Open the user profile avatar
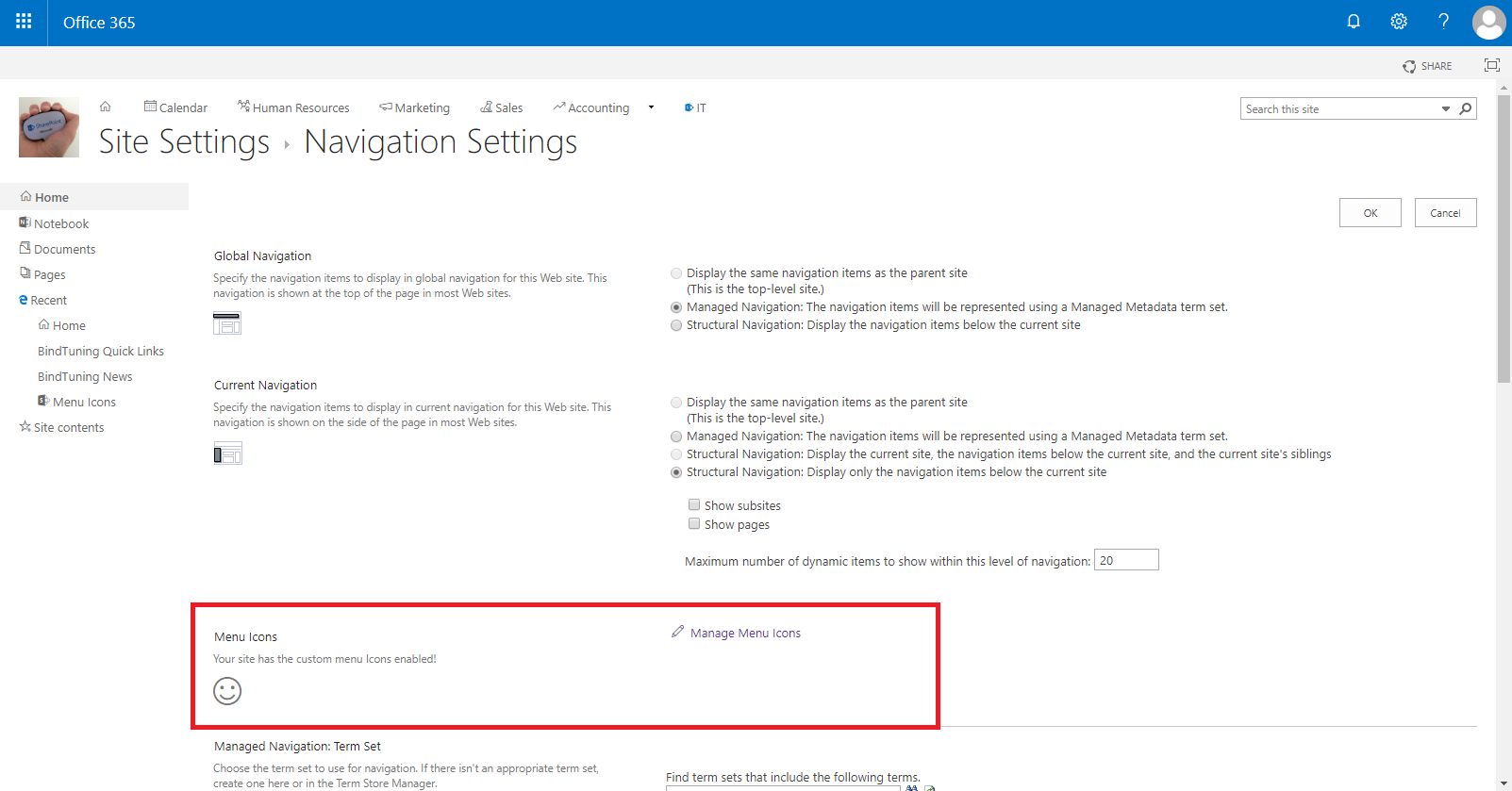1512x791 pixels. click(x=1488, y=23)
